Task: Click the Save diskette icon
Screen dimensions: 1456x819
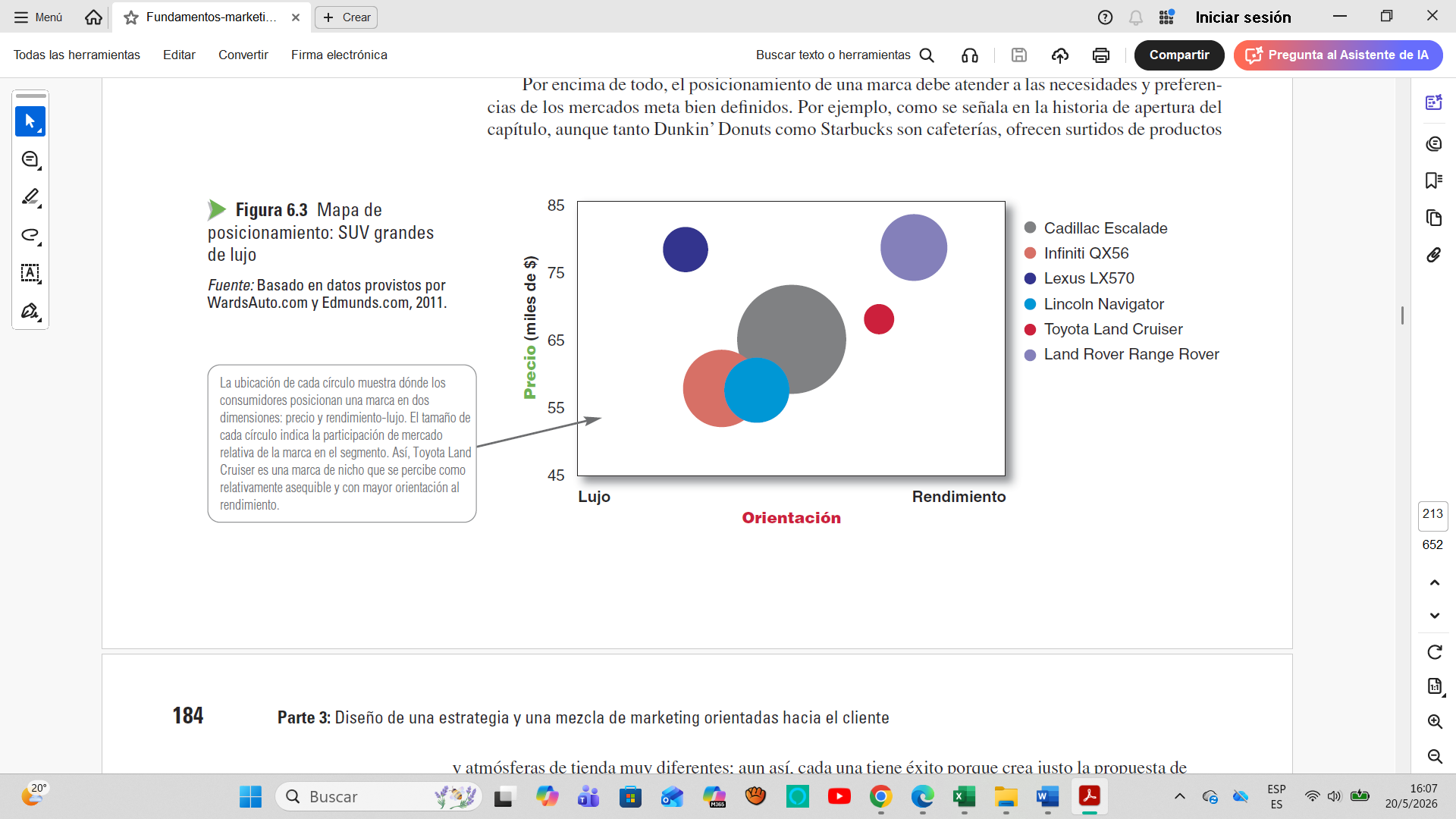Action: pyautogui.click(x=1019, y=55)
